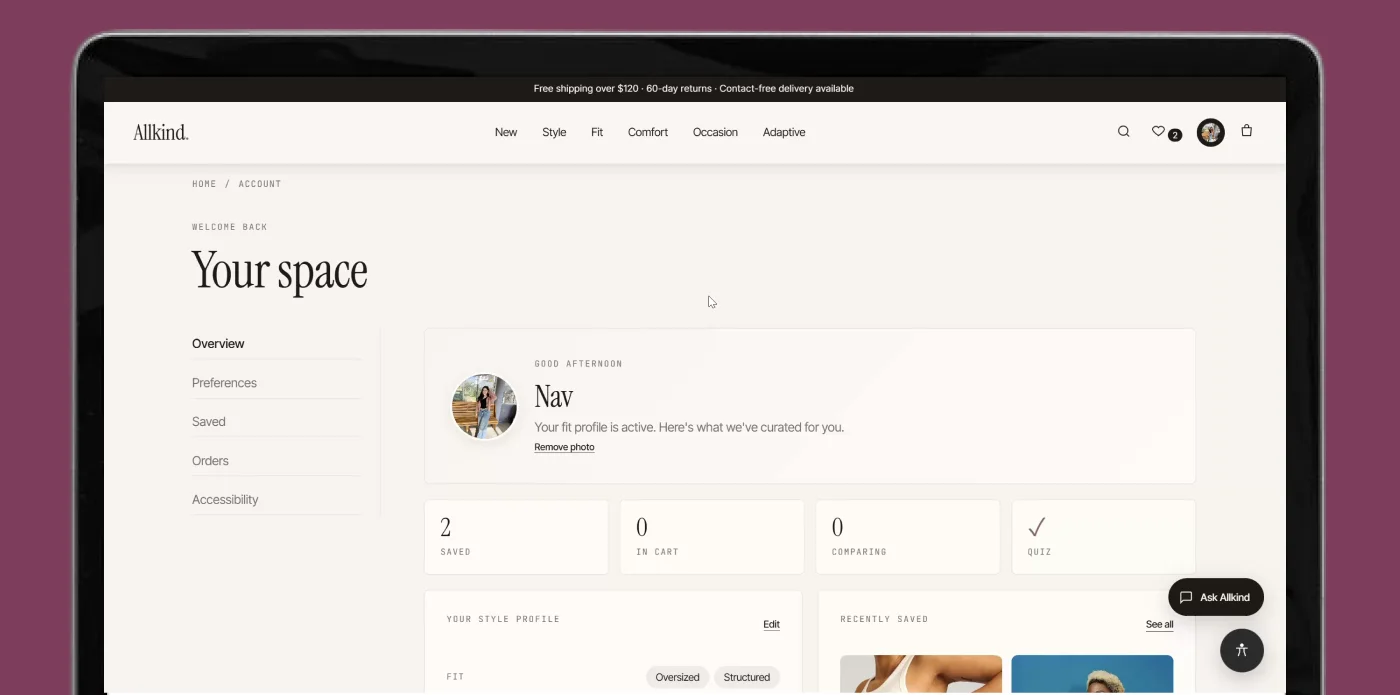Select Overview in the sidebar
1400x695 pixels.
[276, 344]
